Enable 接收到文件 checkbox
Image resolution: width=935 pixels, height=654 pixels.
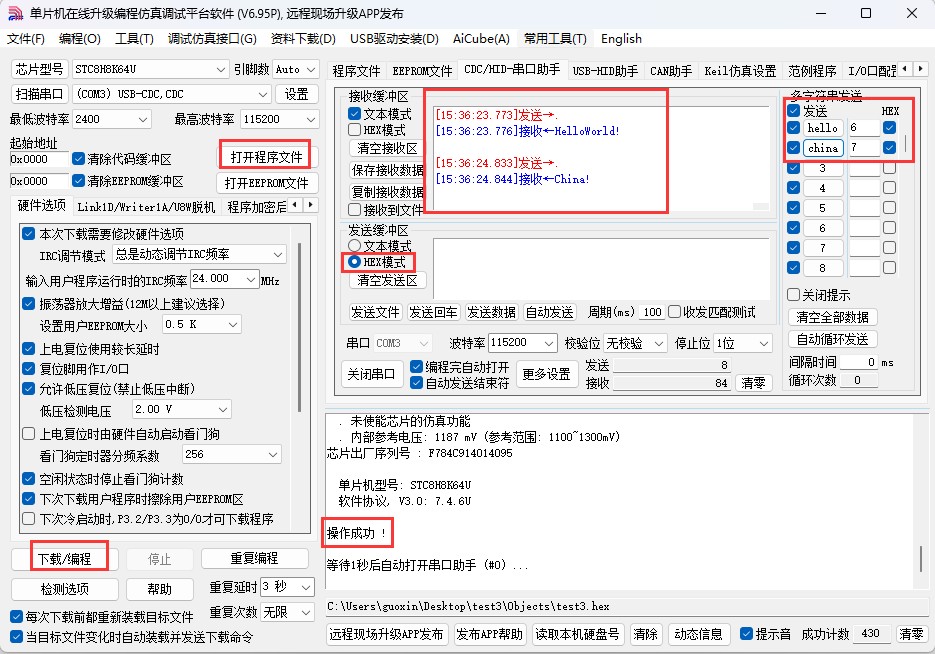354,210
